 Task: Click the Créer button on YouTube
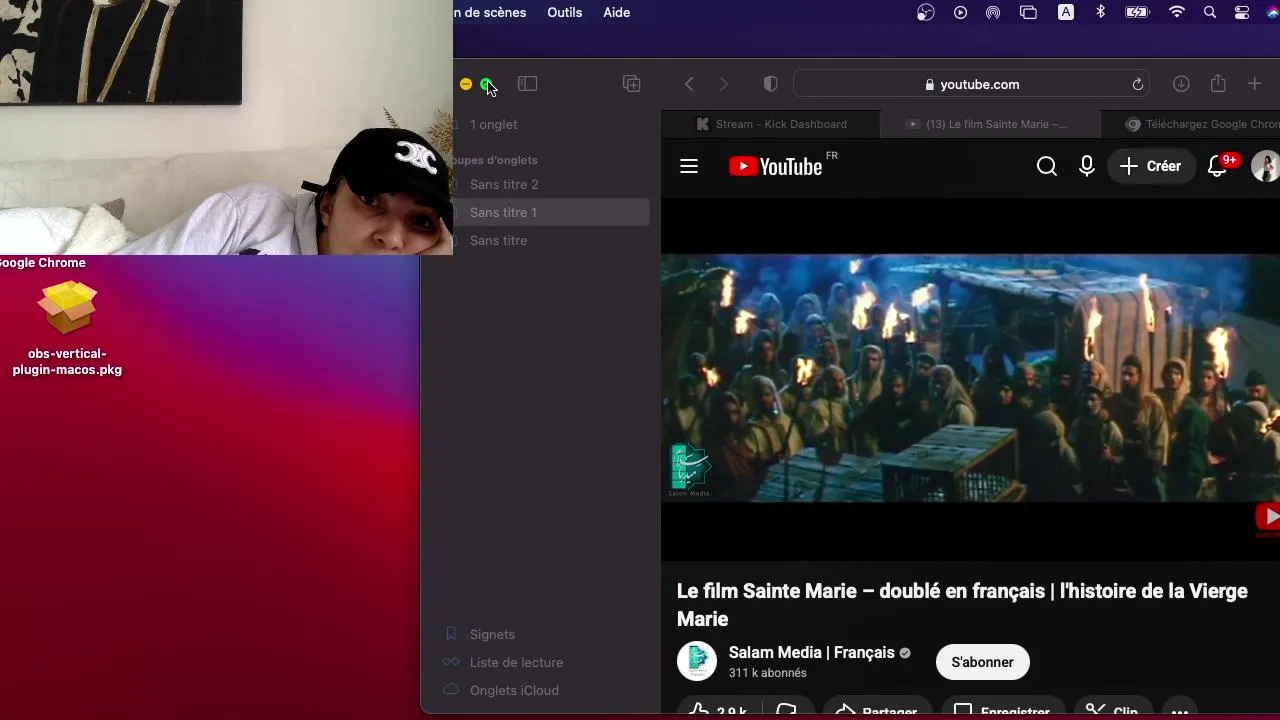coord(1151,166)
